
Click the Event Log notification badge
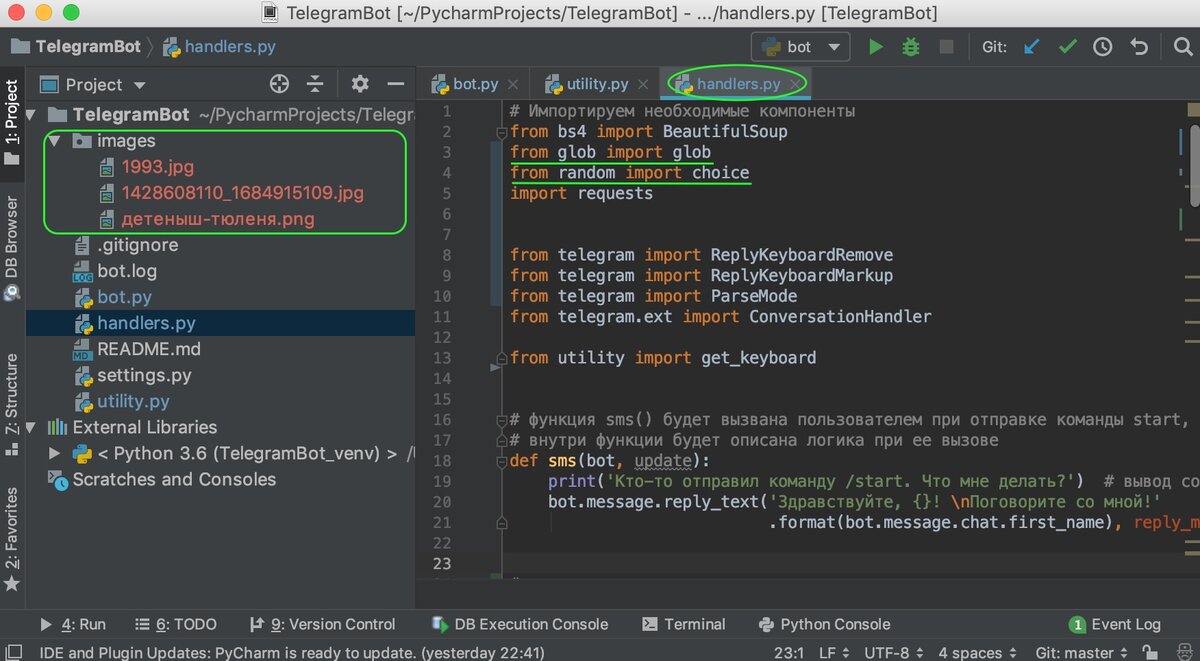(1078, 624)
